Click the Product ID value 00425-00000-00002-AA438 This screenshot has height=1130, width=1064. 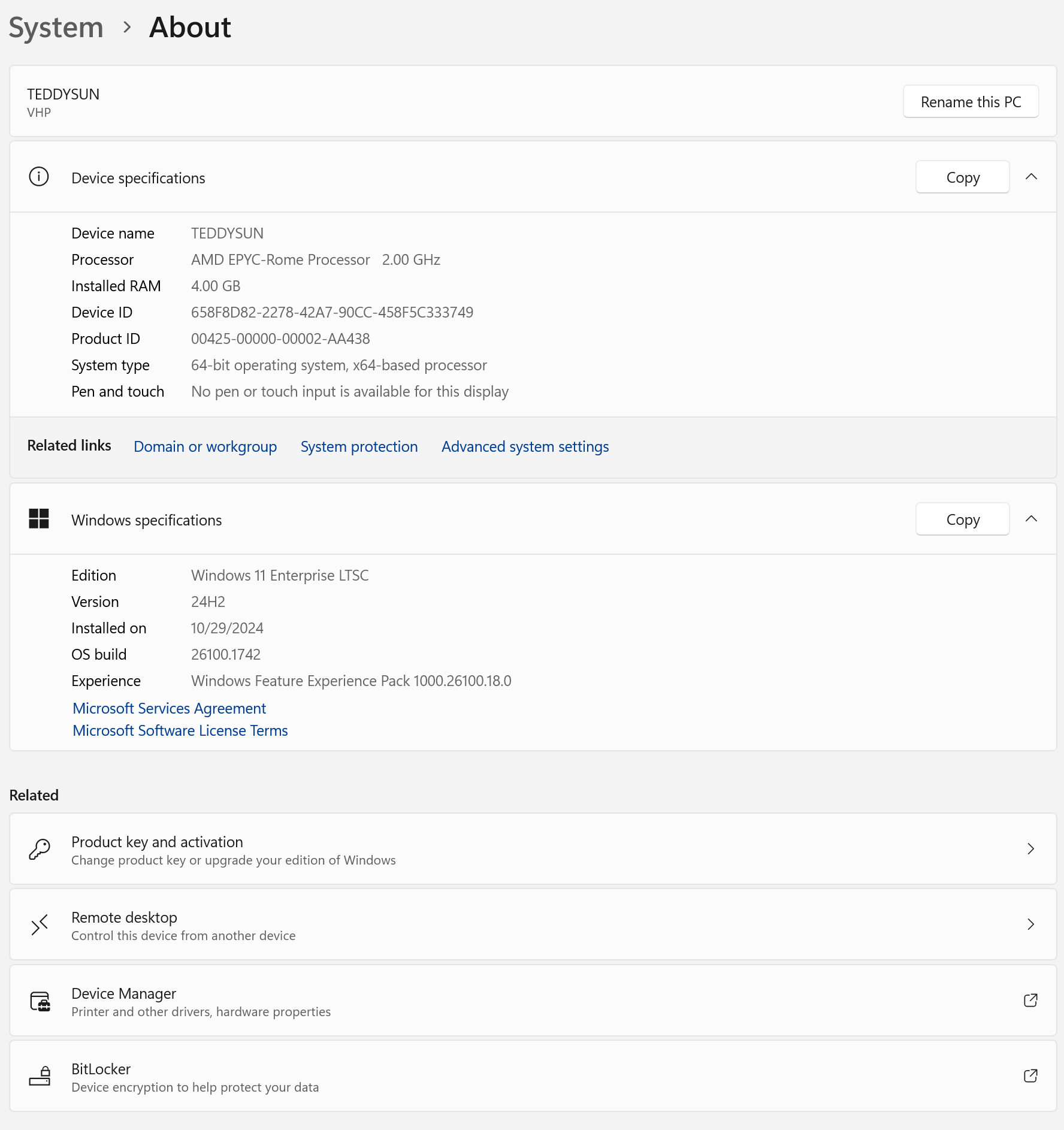click(x=280, y=339)
